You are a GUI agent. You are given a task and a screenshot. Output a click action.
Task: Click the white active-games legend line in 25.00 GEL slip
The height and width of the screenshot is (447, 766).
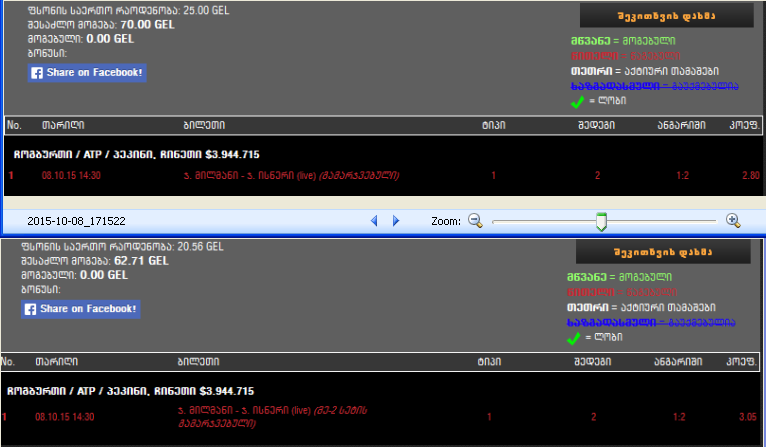(645, 71)
